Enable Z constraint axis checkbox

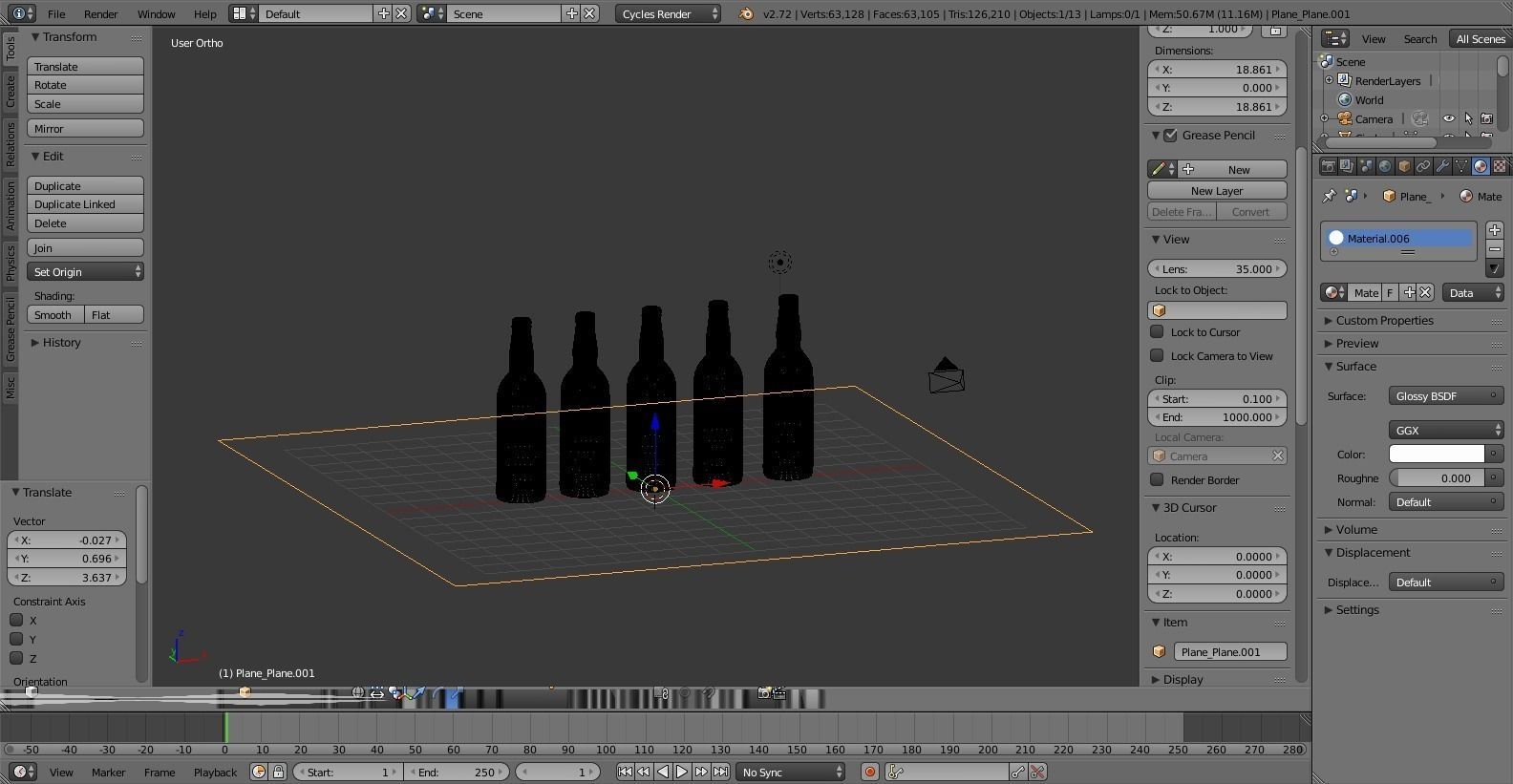pos(16,658)
